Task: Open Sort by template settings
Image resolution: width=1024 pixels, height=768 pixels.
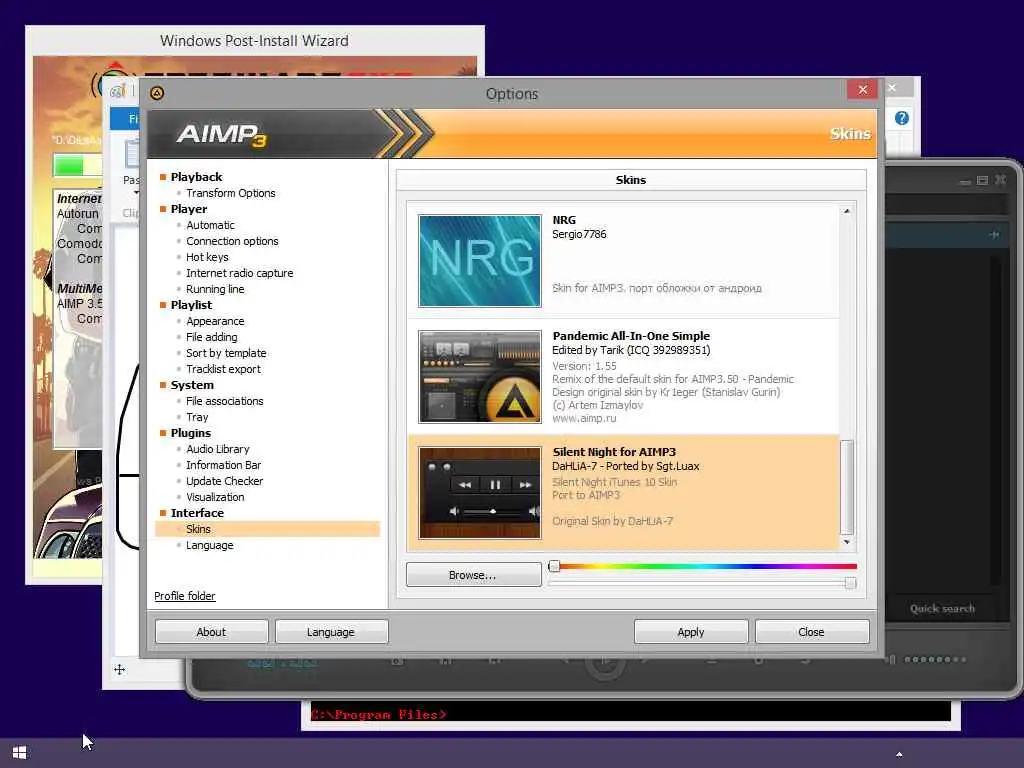Action: click(226, 353)
